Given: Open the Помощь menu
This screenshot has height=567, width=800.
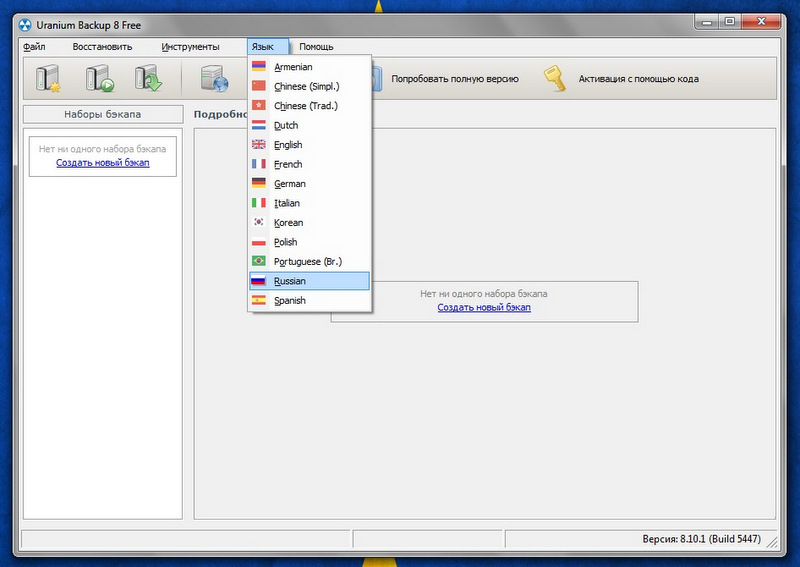Looking at the screenshot, I should [316, 46].
